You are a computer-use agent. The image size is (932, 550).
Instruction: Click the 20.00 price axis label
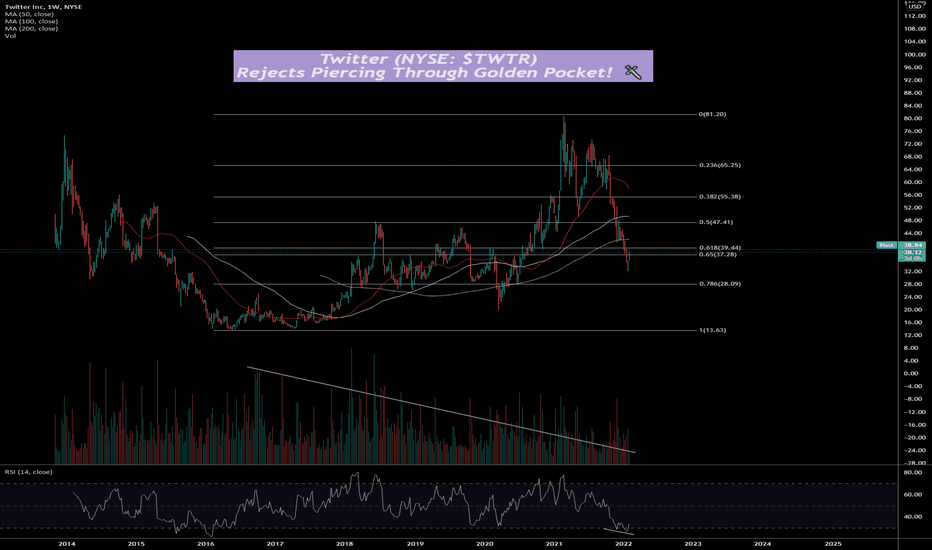tap(914, 310)
